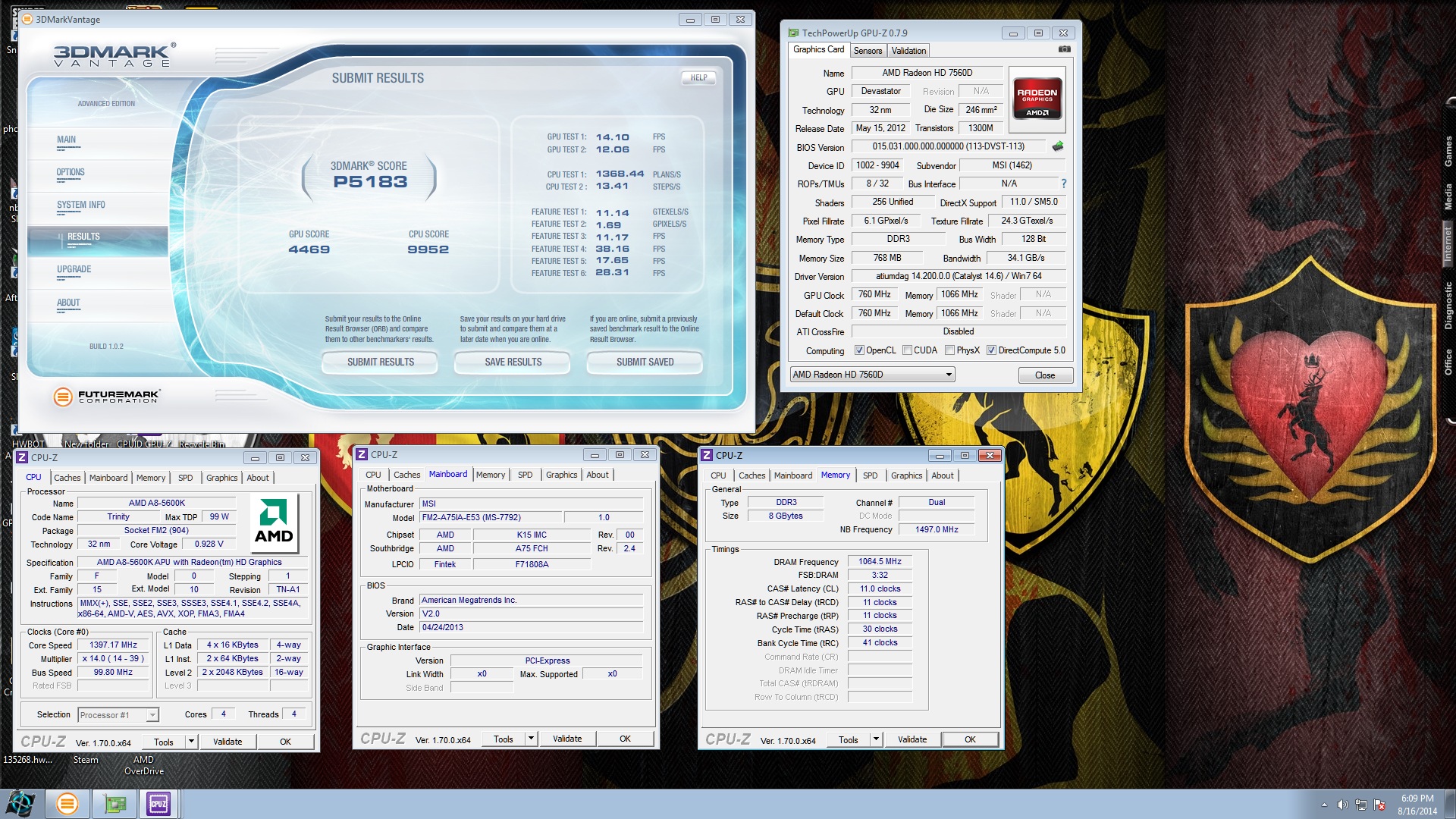Toggle the PhysX checkbox in GPU-Z
Screen dimensions: 1456x819
click(x=949, y=350)
